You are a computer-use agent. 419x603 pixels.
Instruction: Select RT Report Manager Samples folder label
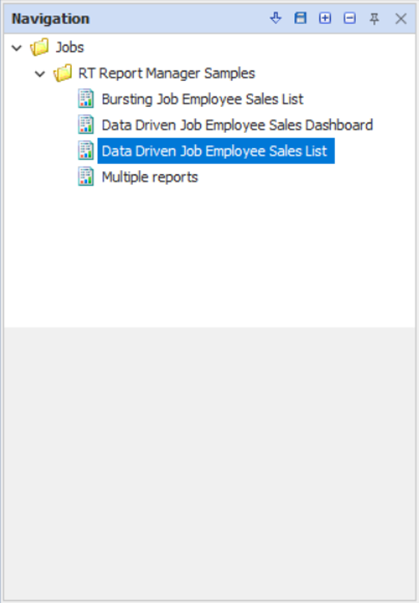click(166, 73)
